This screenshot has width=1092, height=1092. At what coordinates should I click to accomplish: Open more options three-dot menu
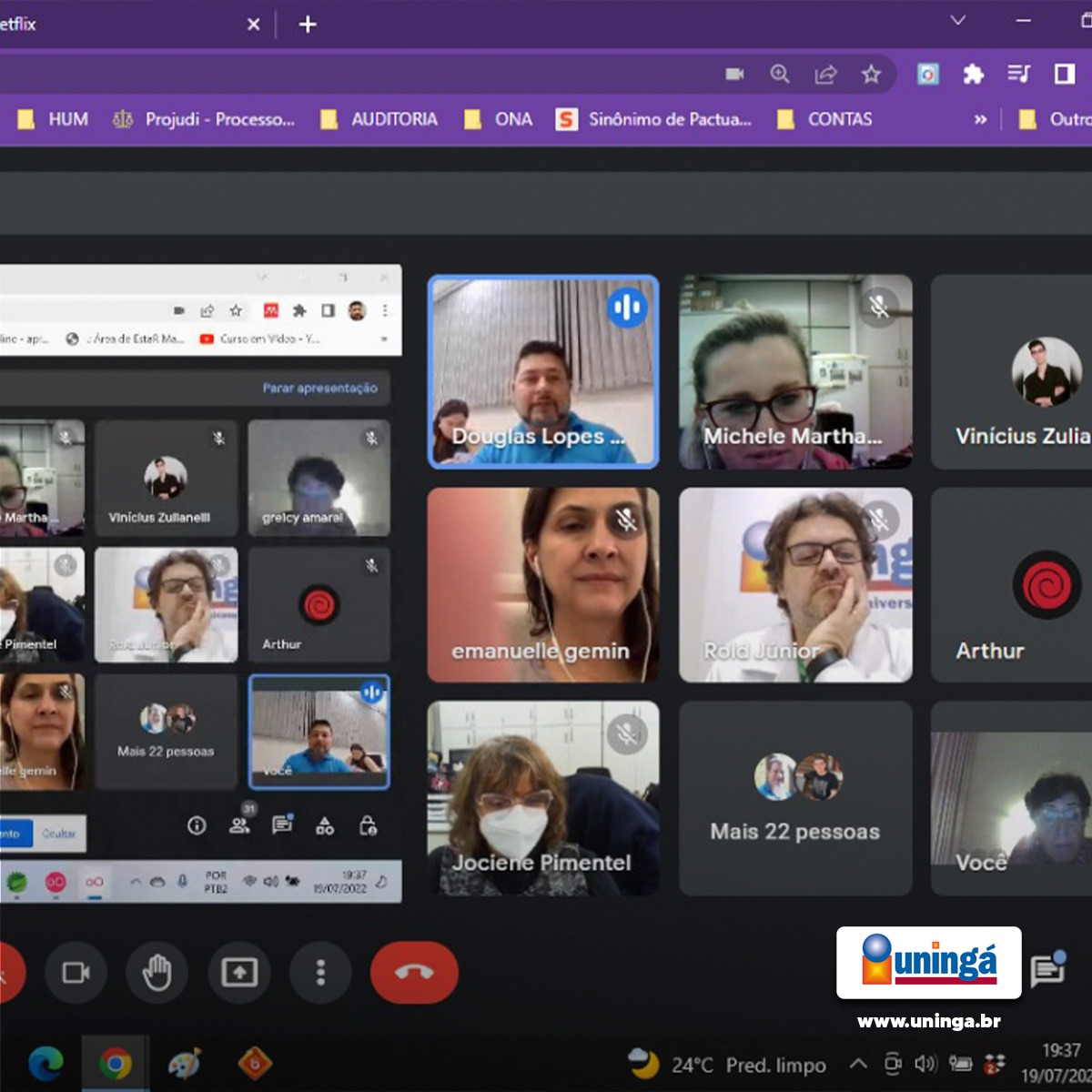tap(320, 973)
